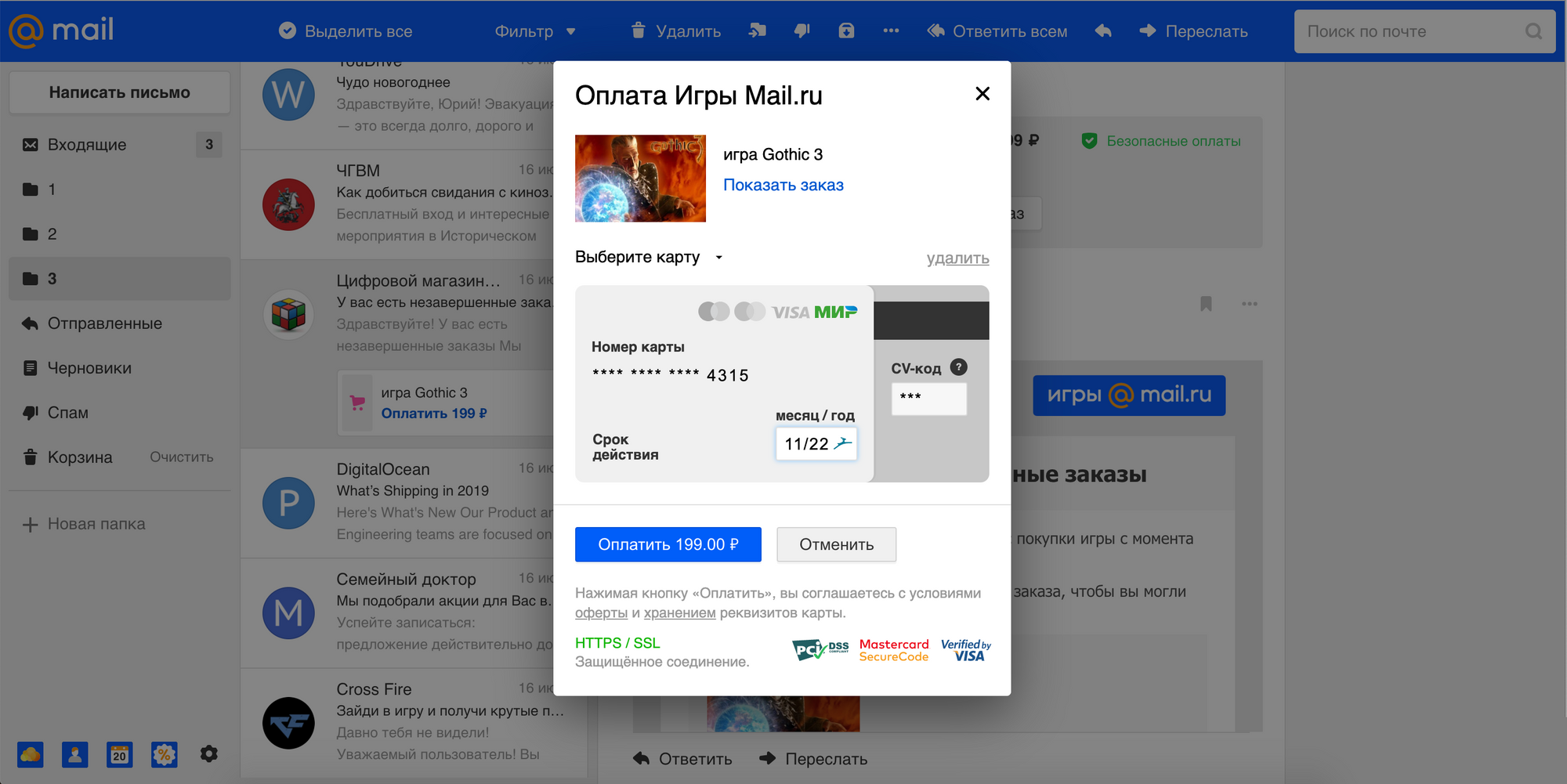Expand the Выберите карту dropdown

point(650,257)
